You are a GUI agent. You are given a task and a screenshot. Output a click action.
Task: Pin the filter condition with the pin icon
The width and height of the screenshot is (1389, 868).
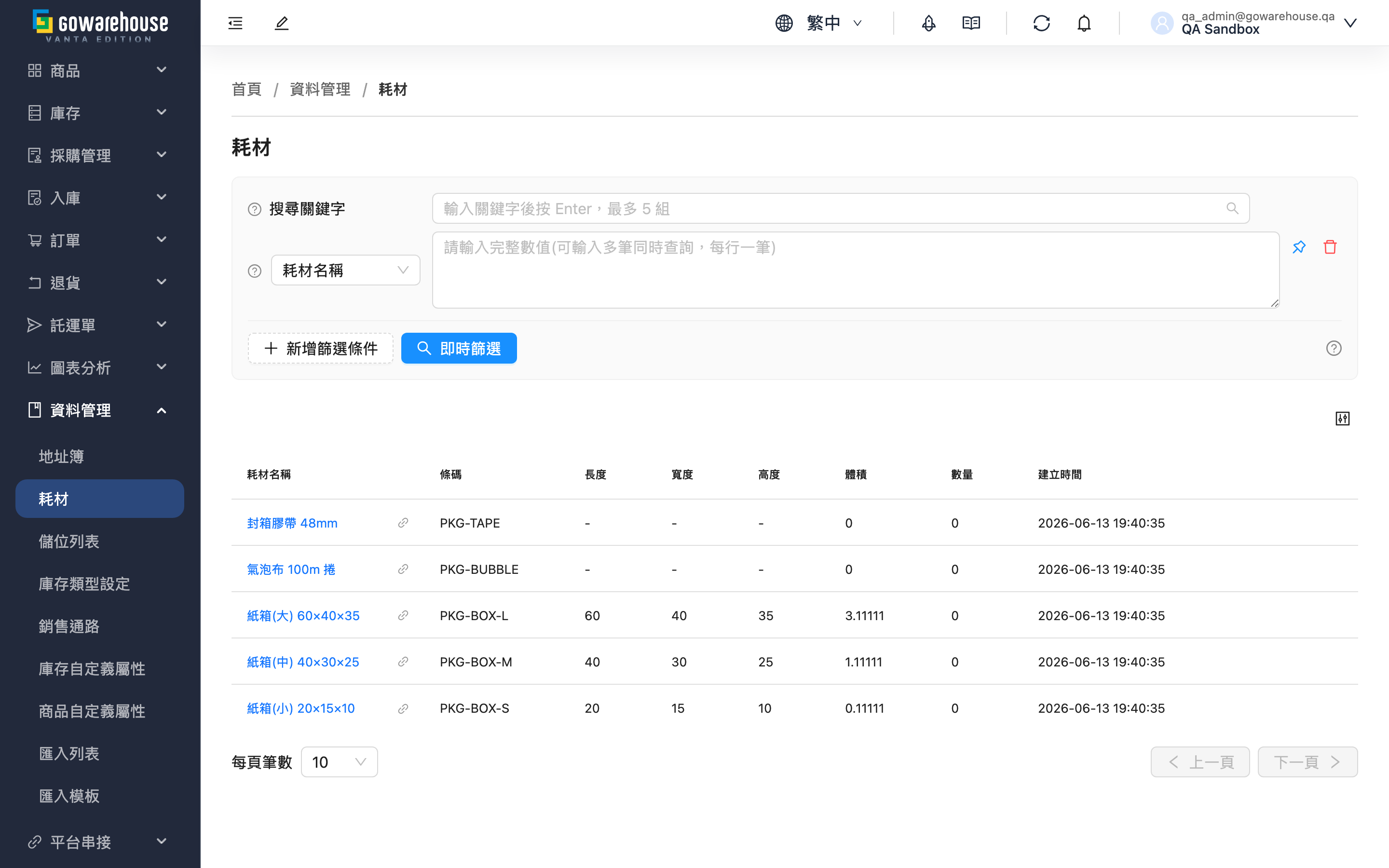pos(1299,247)
